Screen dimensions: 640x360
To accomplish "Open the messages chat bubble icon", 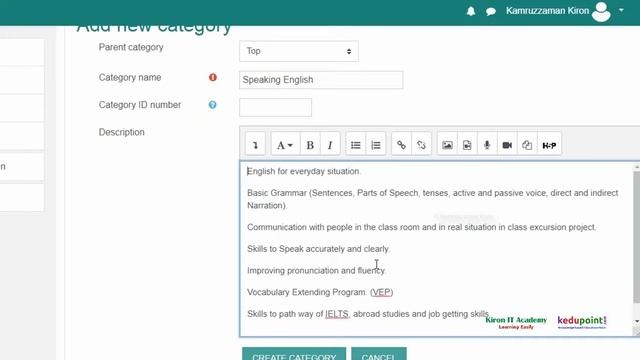I will click(491, 11).
